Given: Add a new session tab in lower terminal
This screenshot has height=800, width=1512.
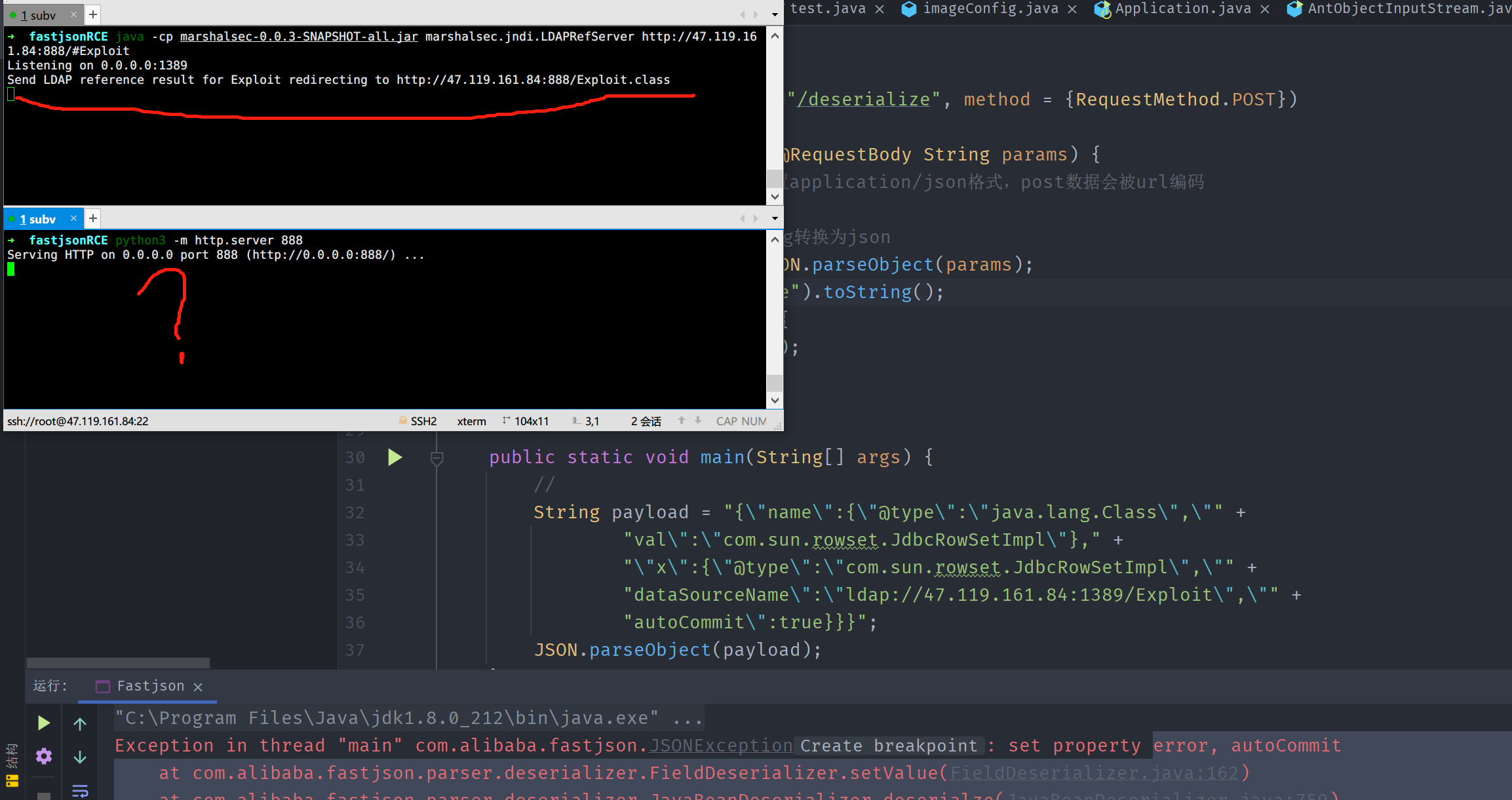Looking at the screenshot, I should tap(93, 218).
